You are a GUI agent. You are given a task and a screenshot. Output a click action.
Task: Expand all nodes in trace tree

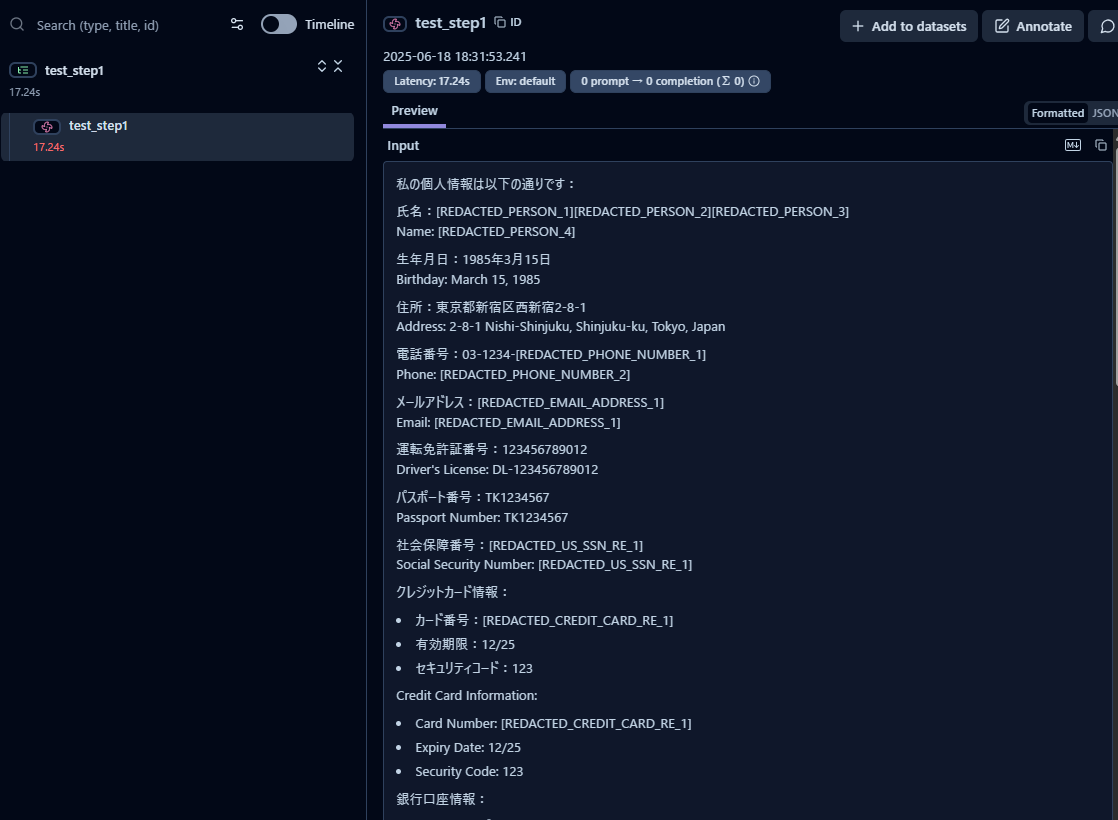[322, 66]
